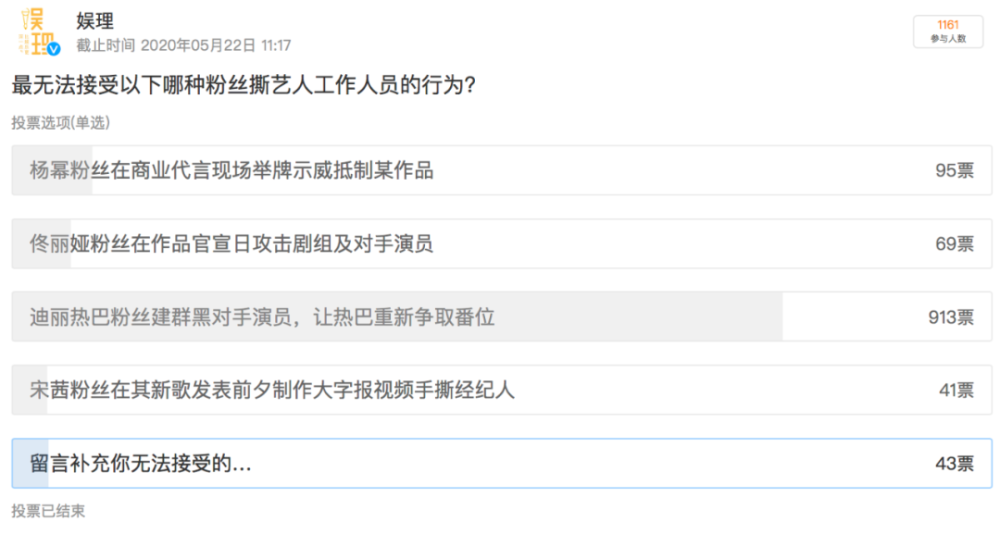
Task: Click the 投票选项(单选) label
Action: [61, 122]
